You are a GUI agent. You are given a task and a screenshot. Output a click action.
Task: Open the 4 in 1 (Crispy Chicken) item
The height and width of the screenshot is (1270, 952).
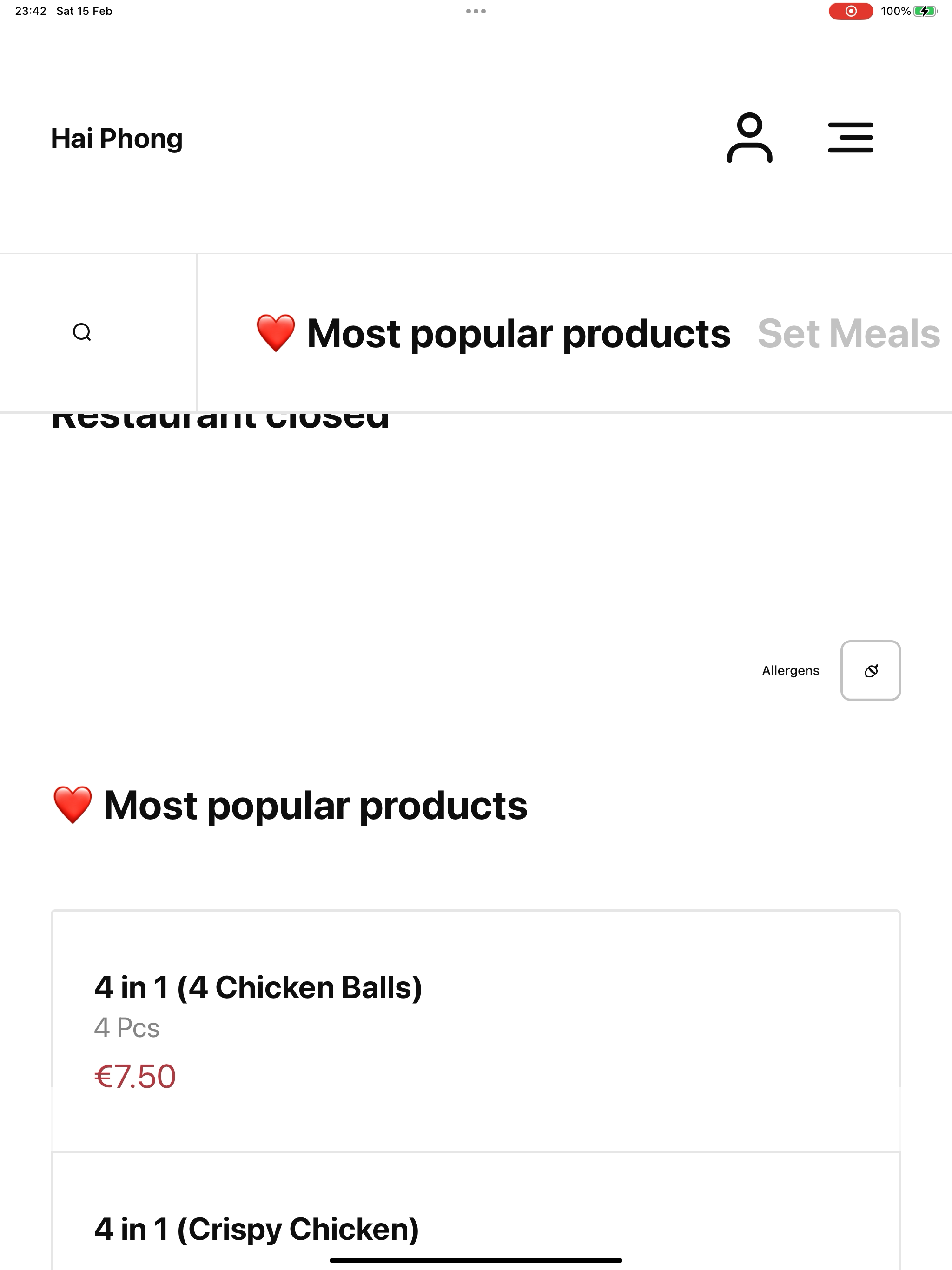(476, 1211)
